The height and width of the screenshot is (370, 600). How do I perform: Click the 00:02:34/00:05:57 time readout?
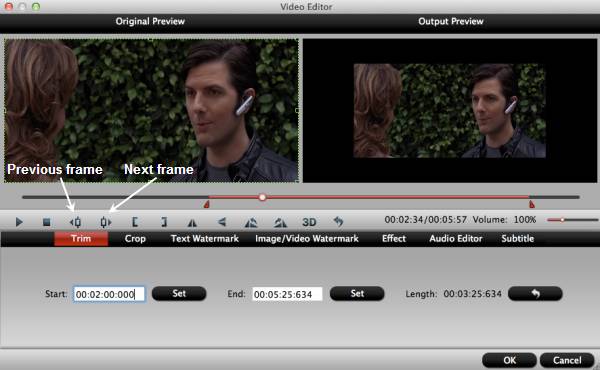click(x=426, y=220)
